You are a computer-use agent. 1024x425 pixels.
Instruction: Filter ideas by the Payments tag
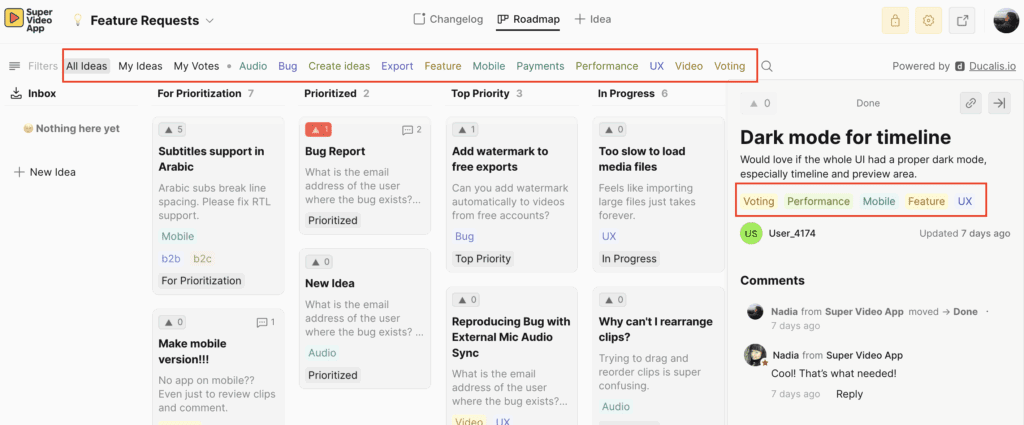(540, 66)
